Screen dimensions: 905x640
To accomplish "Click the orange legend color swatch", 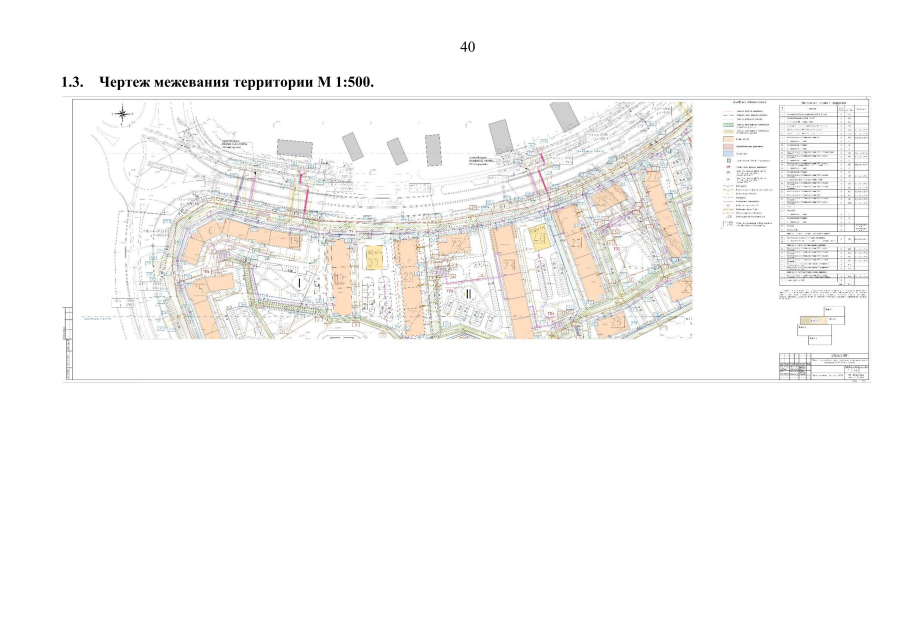I will 728,139.
